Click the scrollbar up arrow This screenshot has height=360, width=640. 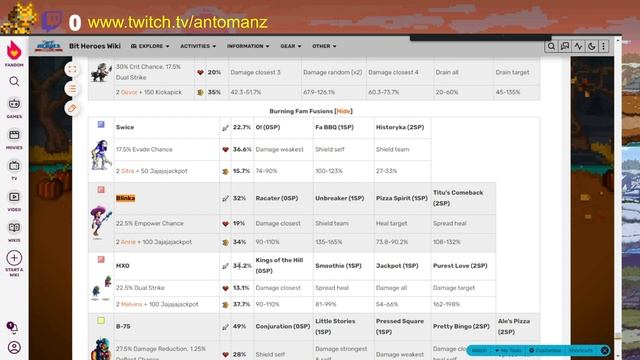(618, 41)
